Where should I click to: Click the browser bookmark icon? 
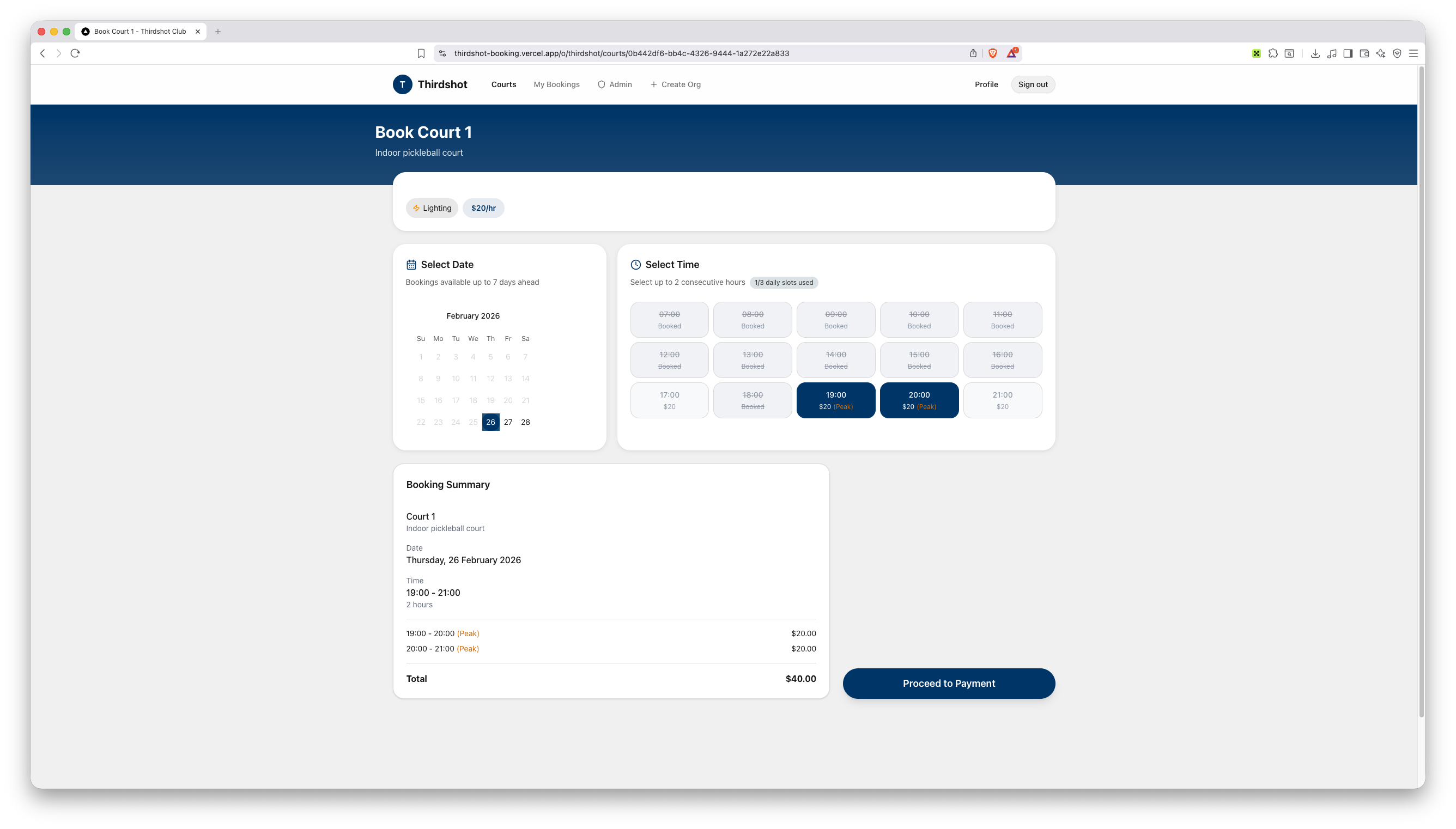coord(421,53)
